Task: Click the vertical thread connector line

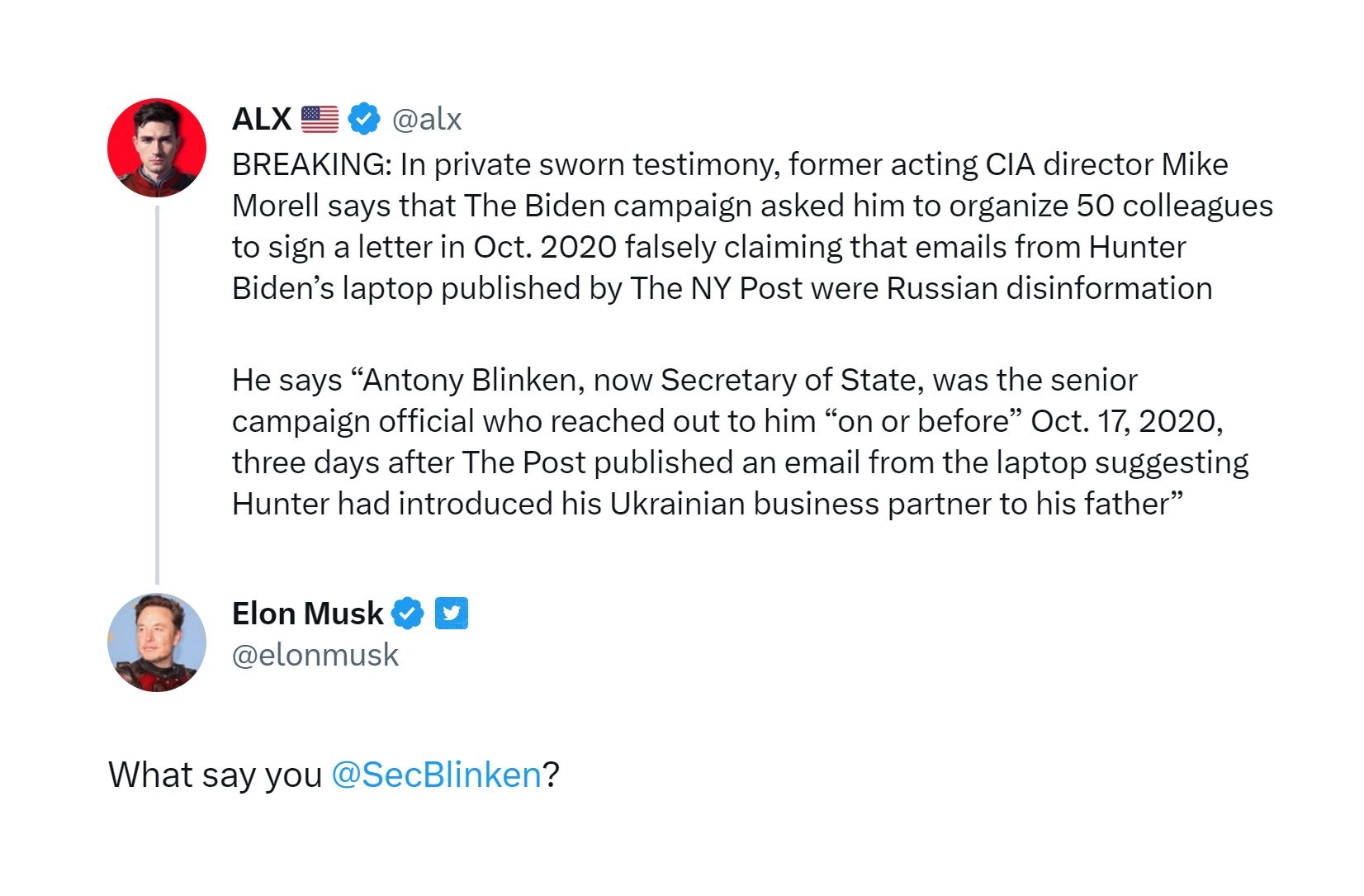Action: (157, 395)
